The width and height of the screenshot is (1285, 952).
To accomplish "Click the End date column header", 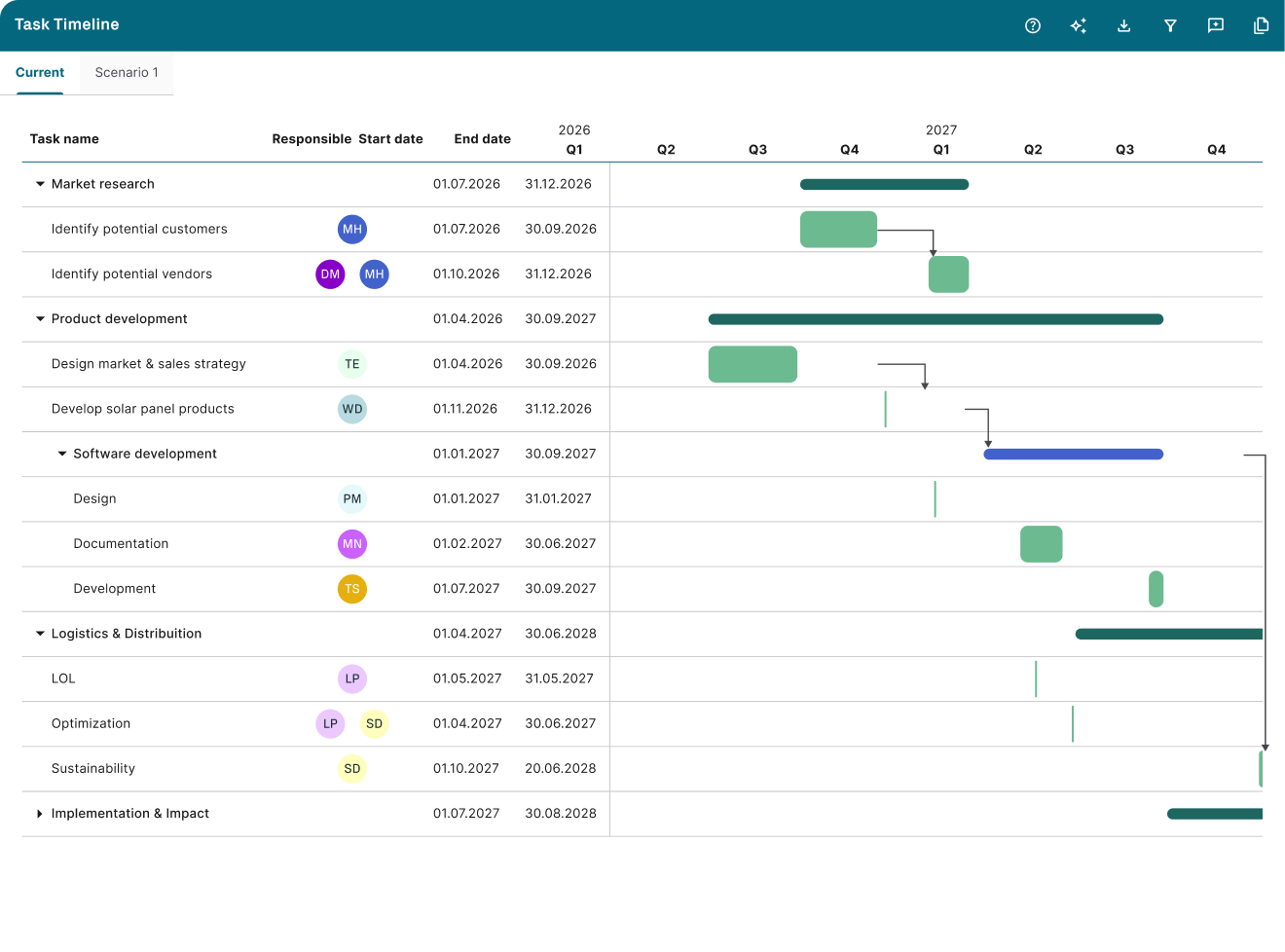I will pyautogui.click(x=482, y=139).
